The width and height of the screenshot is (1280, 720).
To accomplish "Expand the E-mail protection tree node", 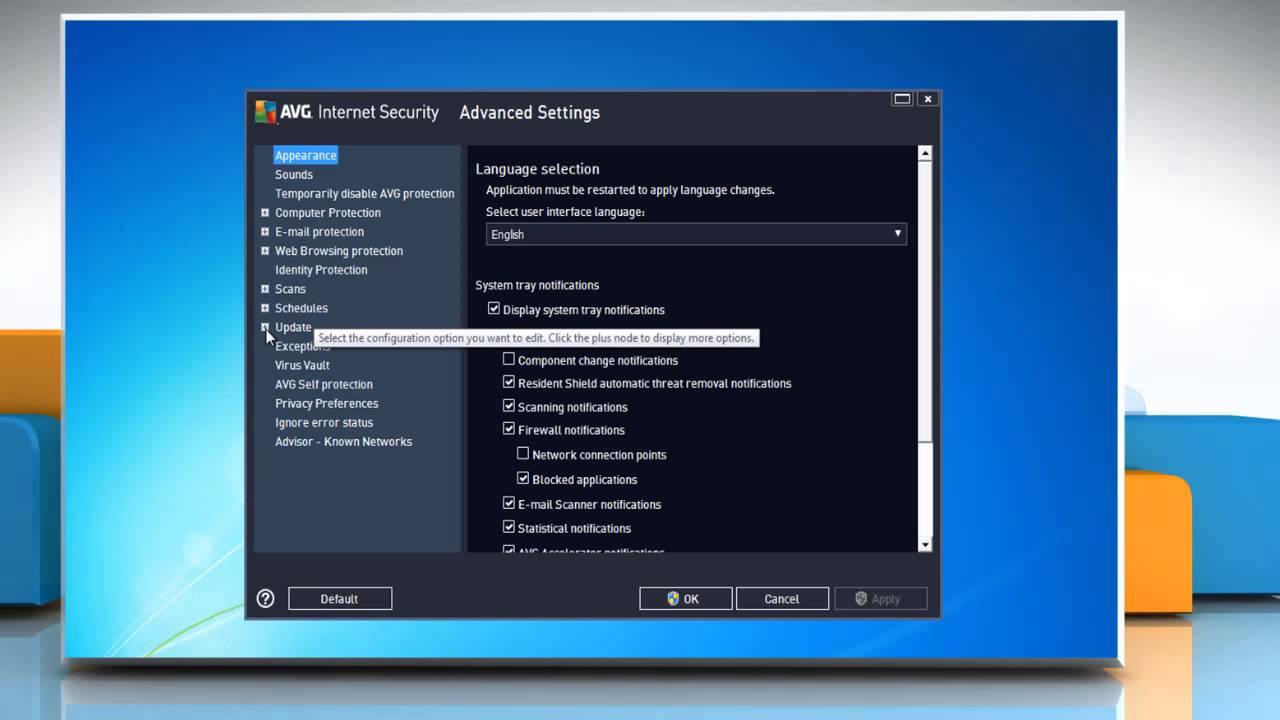I will coord(265,231).
